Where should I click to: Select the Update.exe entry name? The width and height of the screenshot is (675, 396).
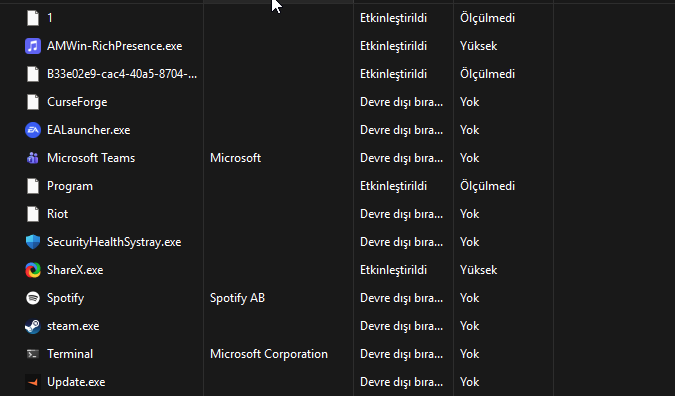(76, 382)
